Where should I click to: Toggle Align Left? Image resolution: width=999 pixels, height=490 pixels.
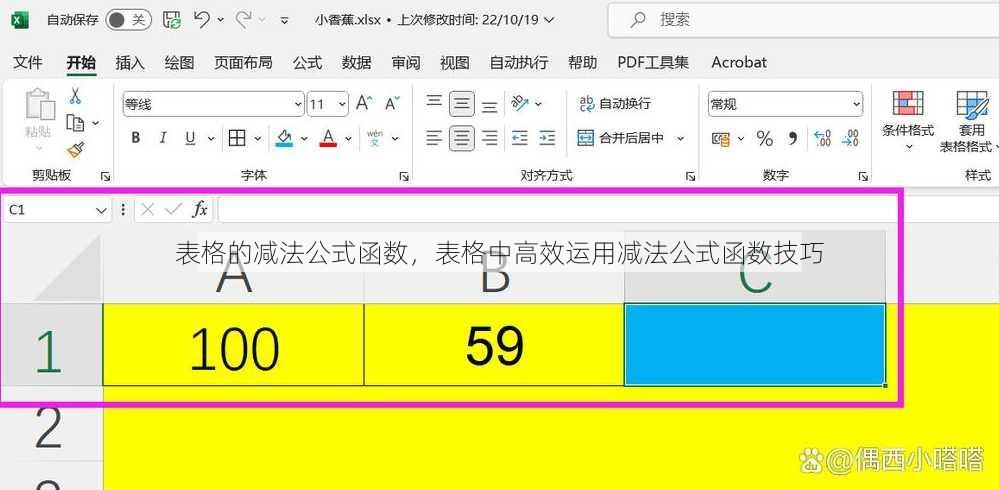(x=434, y=138)
